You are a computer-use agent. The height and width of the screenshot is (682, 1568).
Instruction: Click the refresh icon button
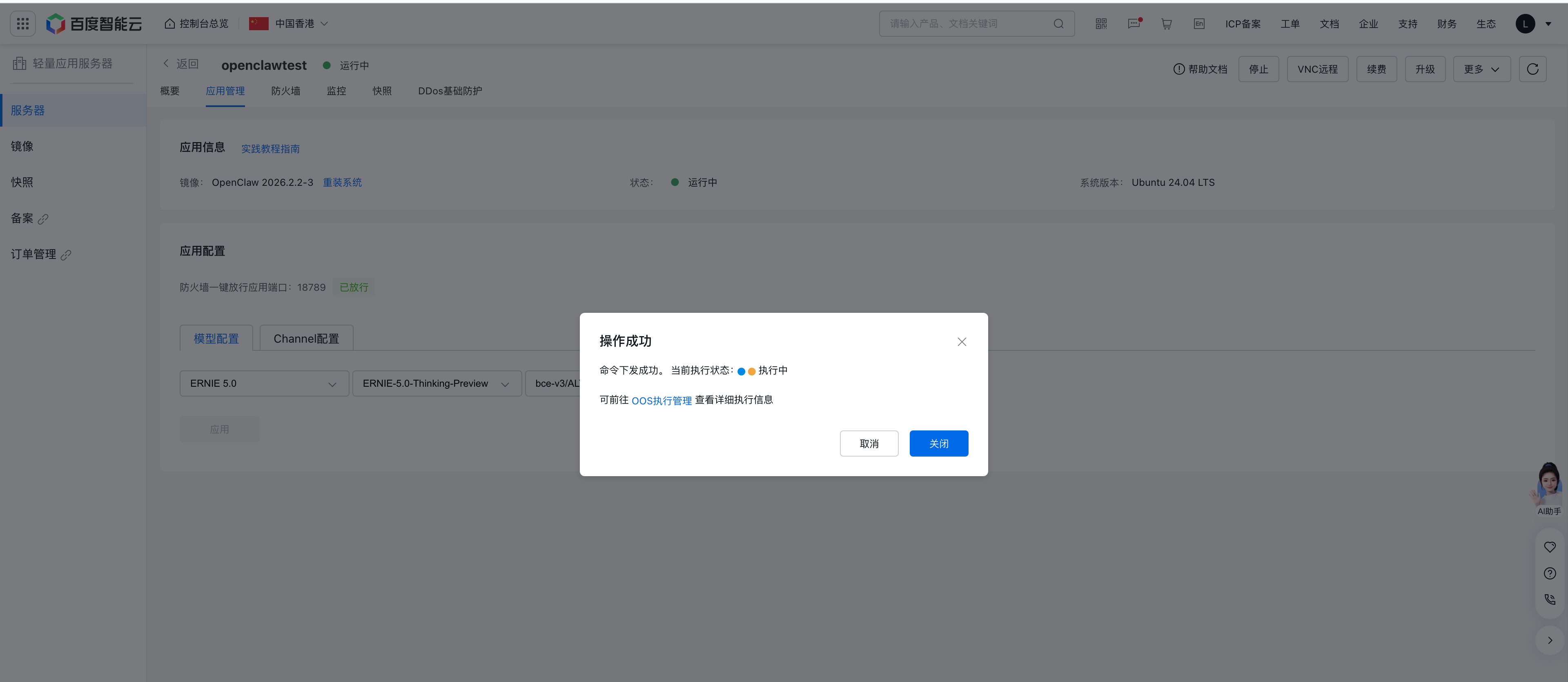(1532, 69)
